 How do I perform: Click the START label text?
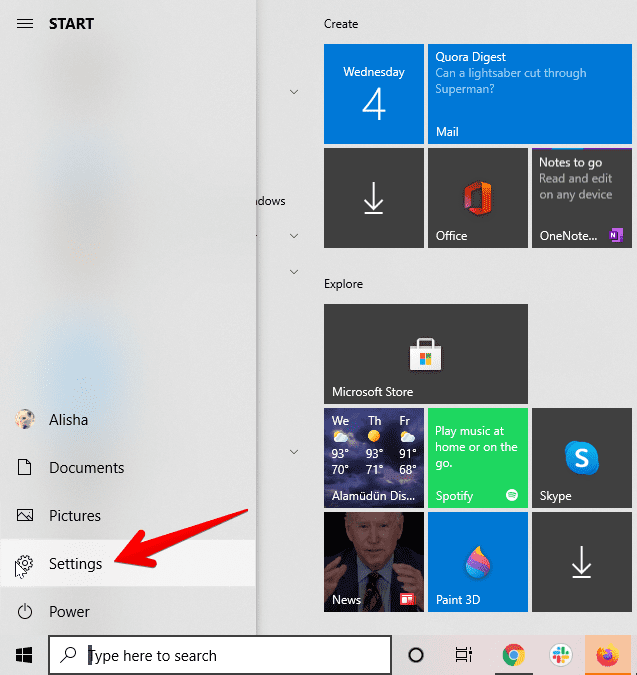click(71, 24)
